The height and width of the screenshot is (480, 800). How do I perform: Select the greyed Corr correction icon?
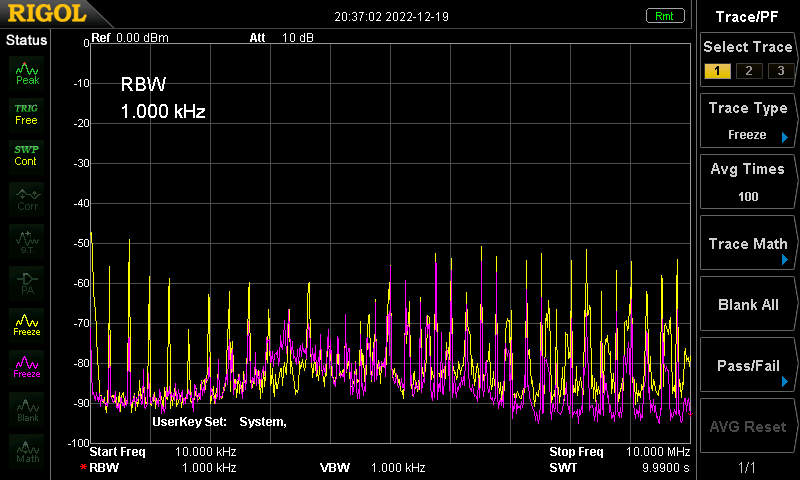tap(27, 199)
